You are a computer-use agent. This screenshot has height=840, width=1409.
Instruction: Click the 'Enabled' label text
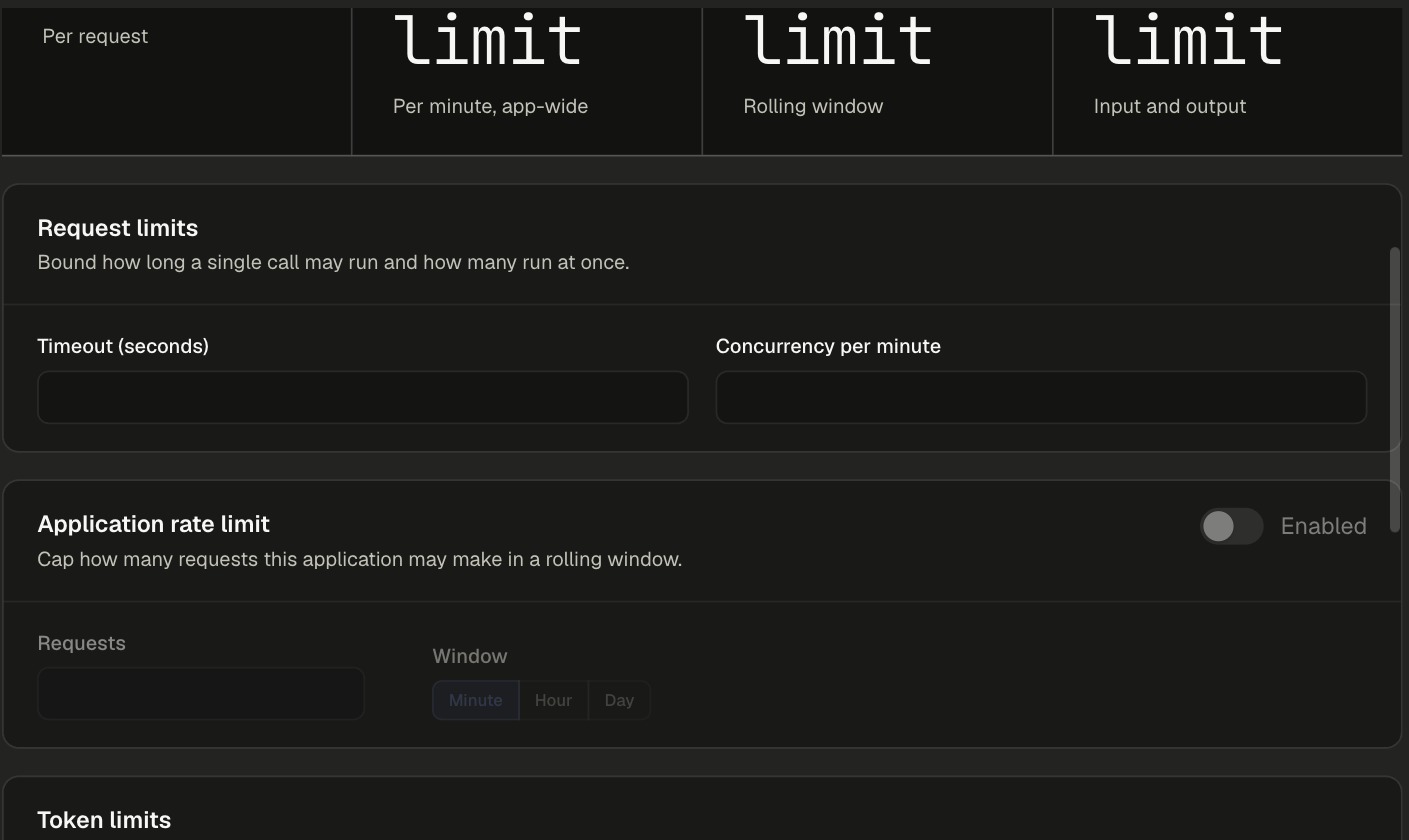(1323, 526)
